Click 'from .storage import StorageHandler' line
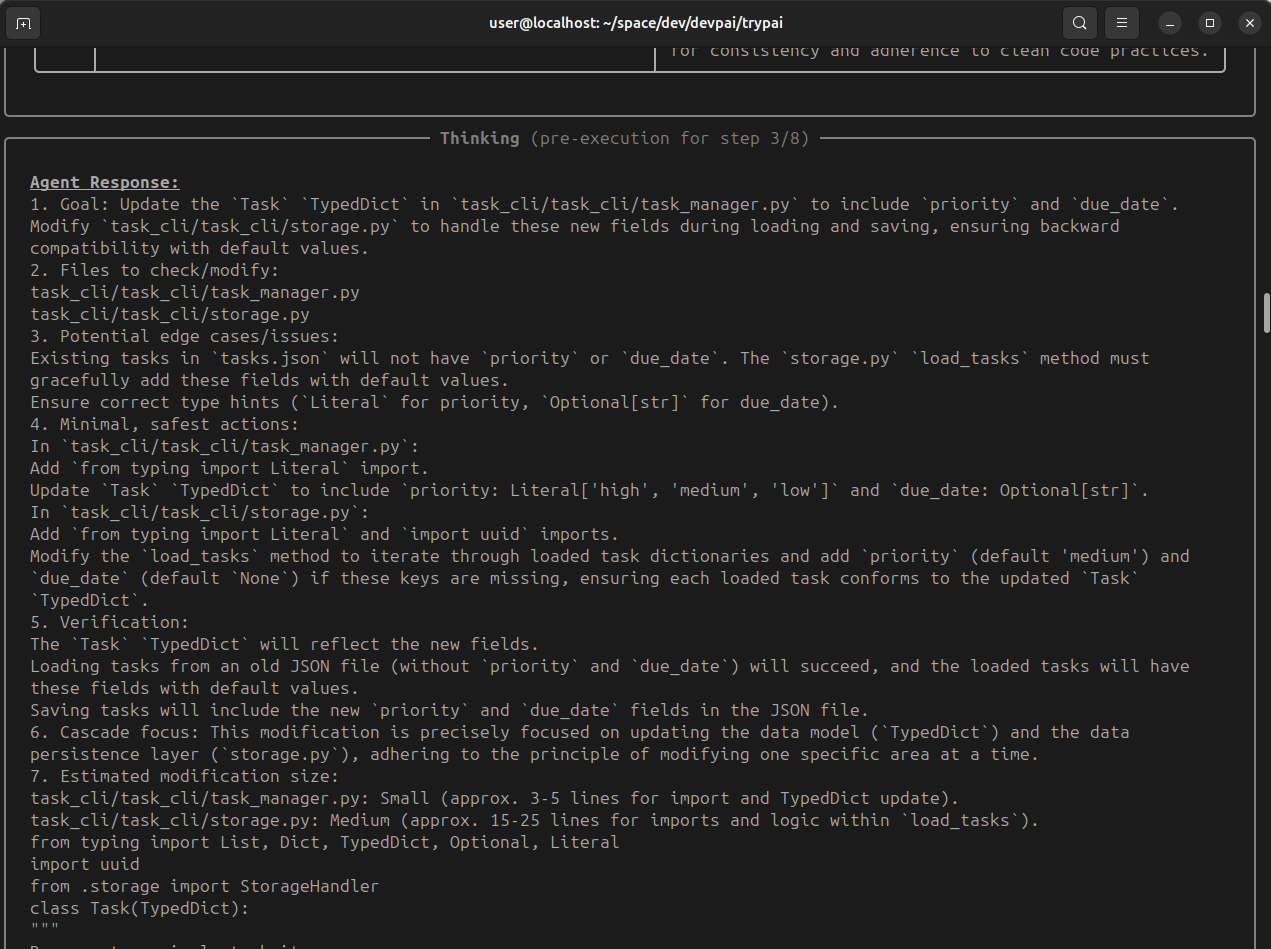This screenshot has height=949, width=1271. [x=204, y=886]
